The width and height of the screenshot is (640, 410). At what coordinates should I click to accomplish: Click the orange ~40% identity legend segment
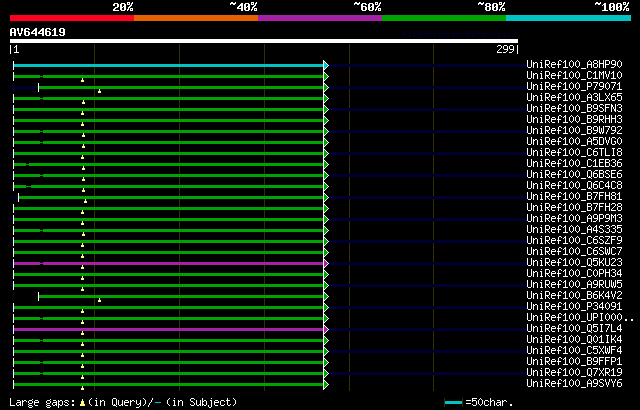click(196, 18)
